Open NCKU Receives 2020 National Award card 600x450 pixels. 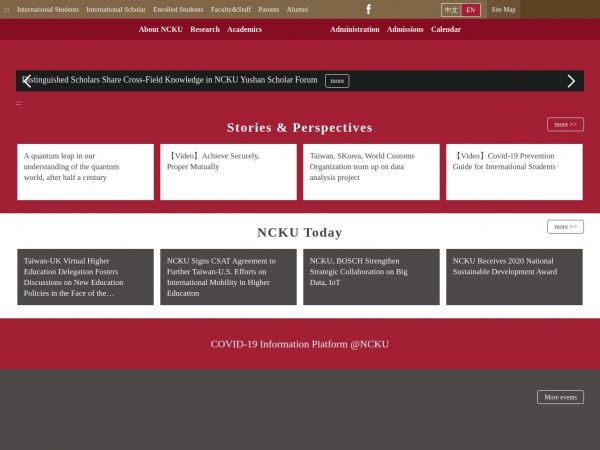(x=514, y=277)
